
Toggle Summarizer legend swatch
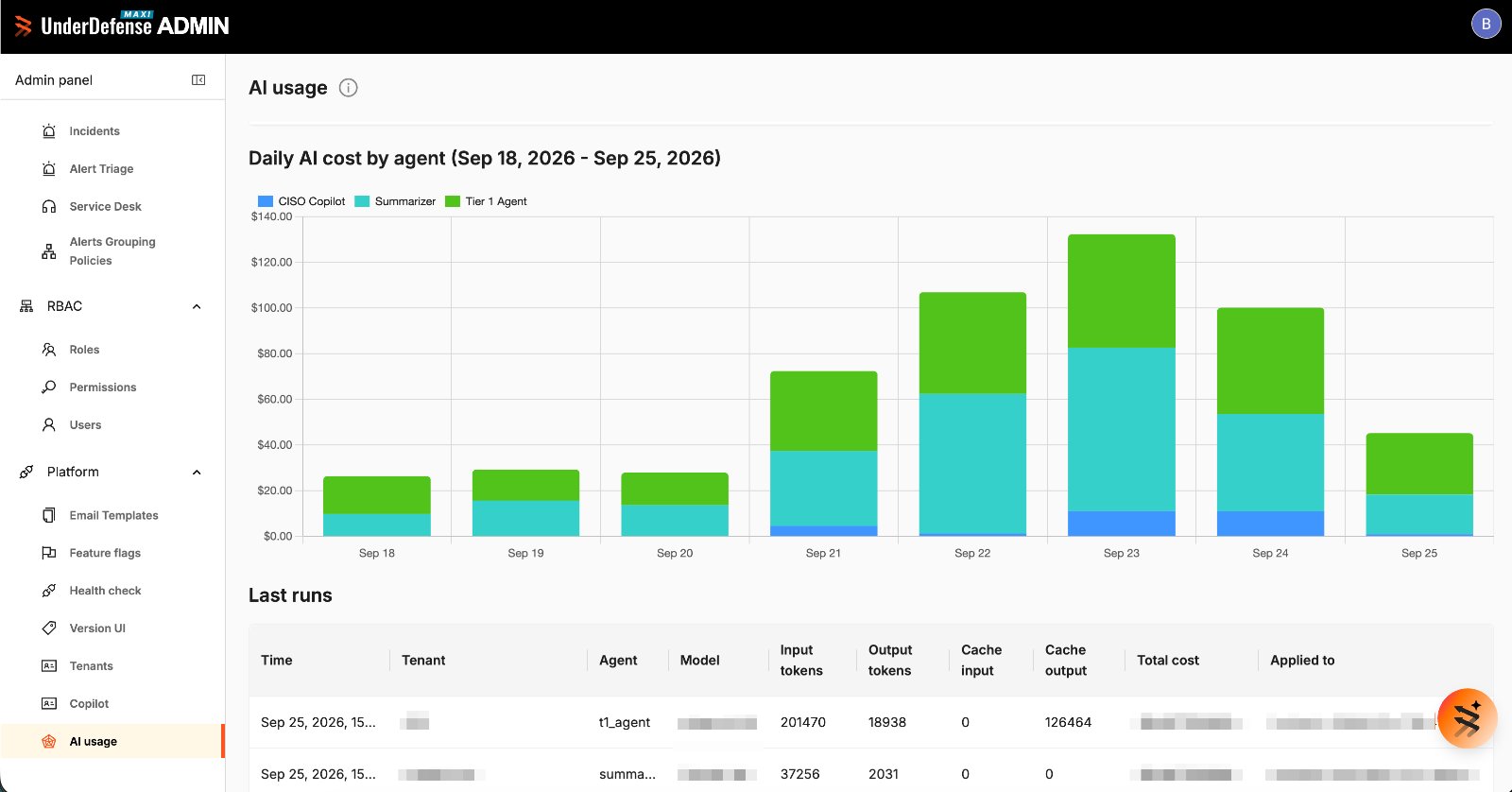(362, 201)
